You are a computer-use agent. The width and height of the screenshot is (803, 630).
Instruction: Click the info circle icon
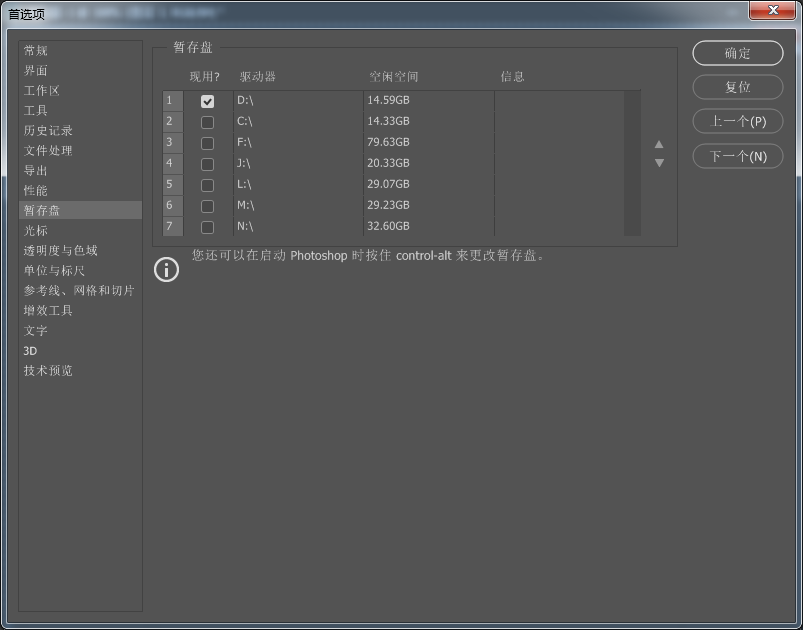tap(166, 269)
